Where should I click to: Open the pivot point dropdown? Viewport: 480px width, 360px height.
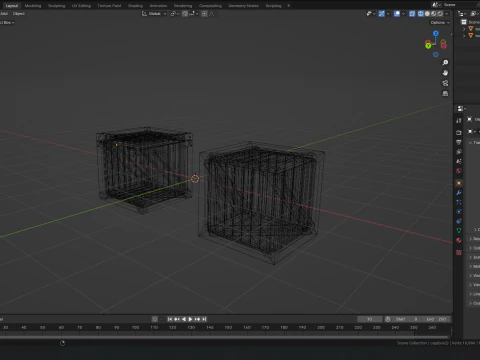(x=175, y=14)
